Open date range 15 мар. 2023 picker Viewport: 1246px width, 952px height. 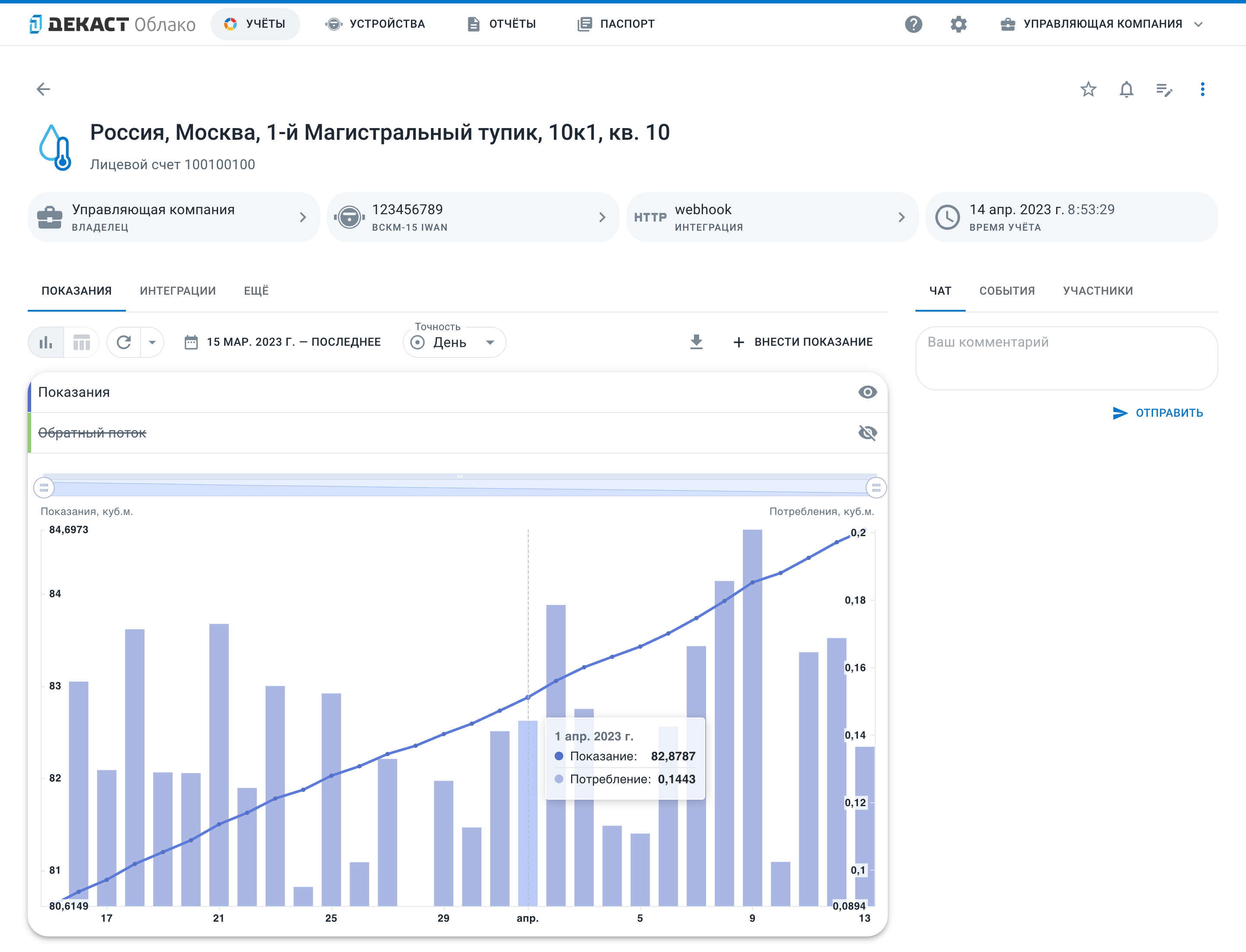tap(283, 342)
